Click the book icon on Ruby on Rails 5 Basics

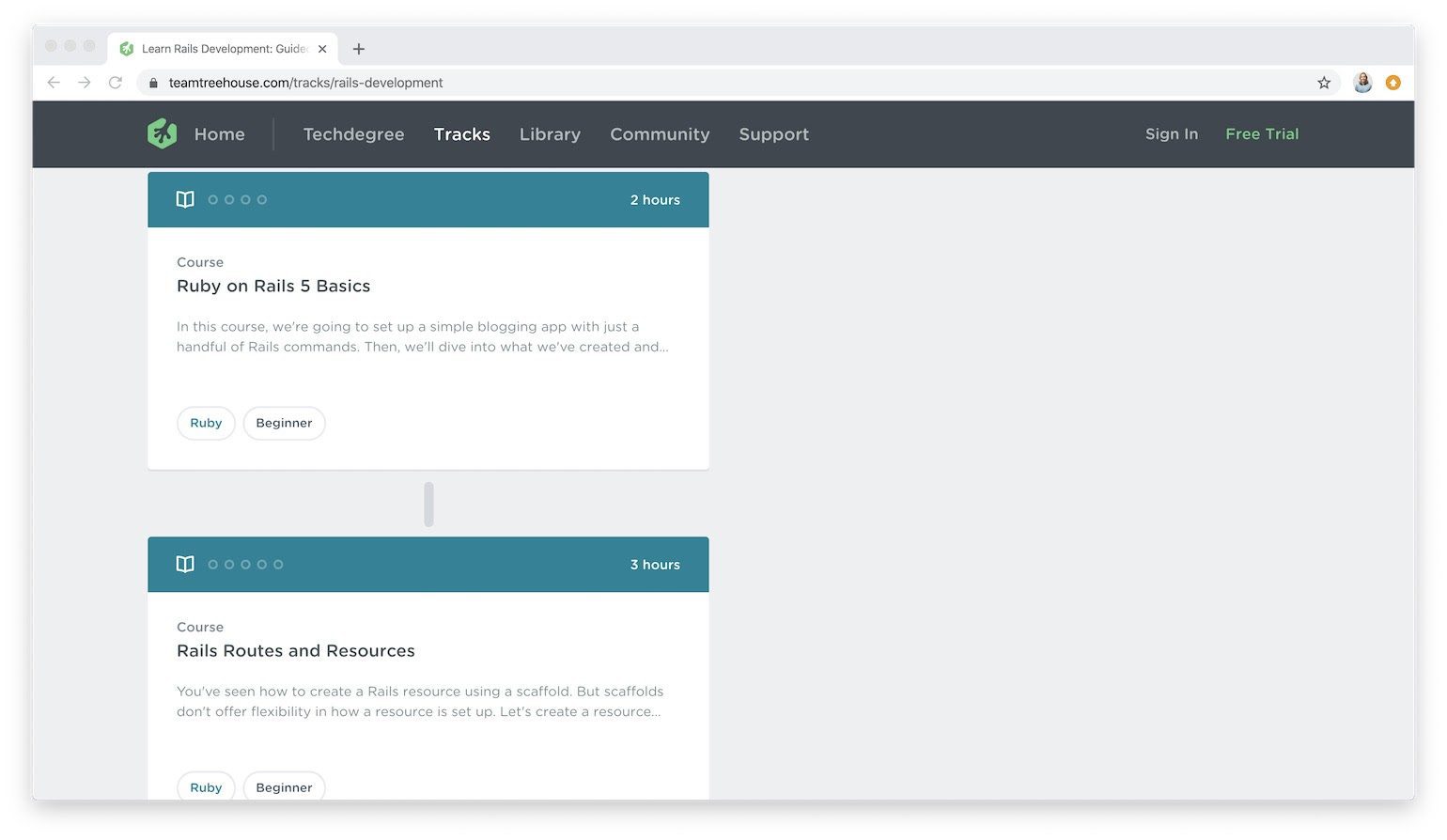point(185,199)
